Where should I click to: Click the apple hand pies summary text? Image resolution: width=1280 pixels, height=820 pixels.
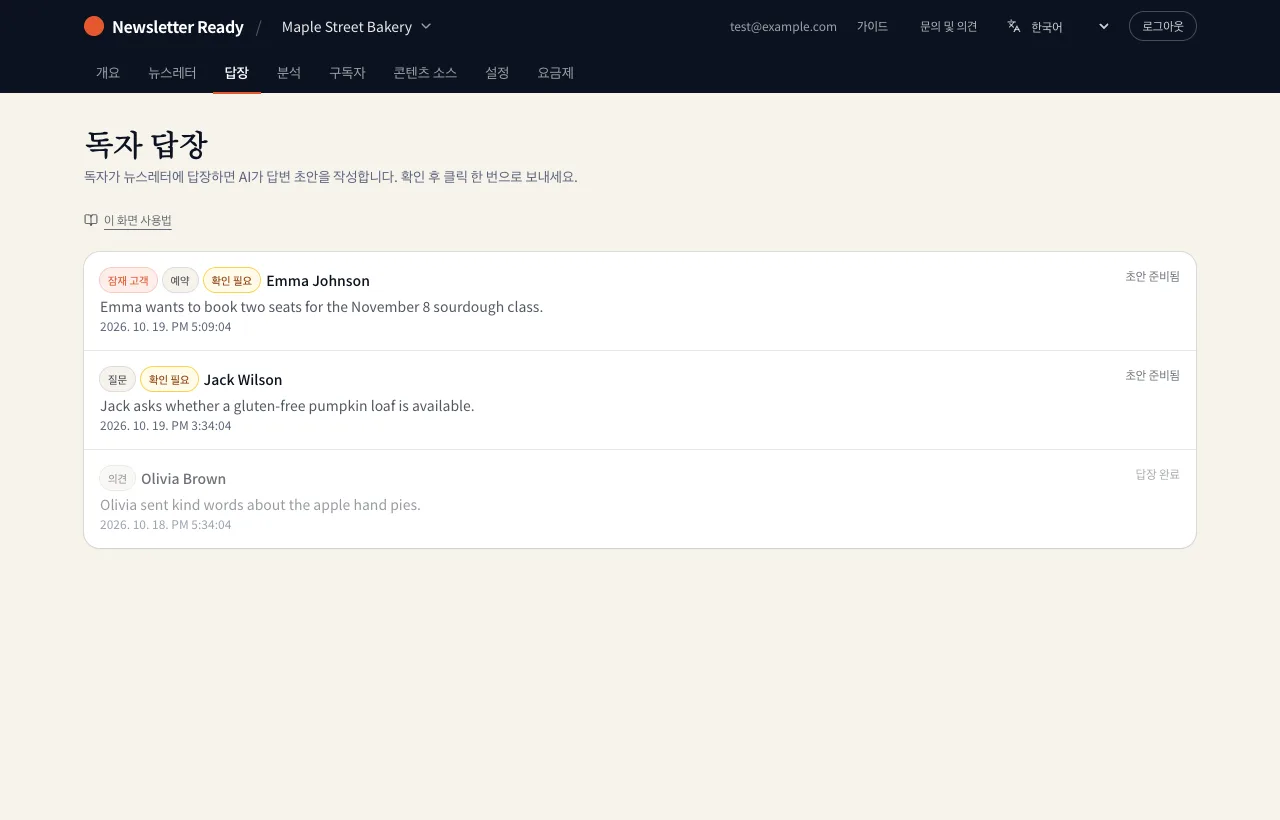point(260,504)
